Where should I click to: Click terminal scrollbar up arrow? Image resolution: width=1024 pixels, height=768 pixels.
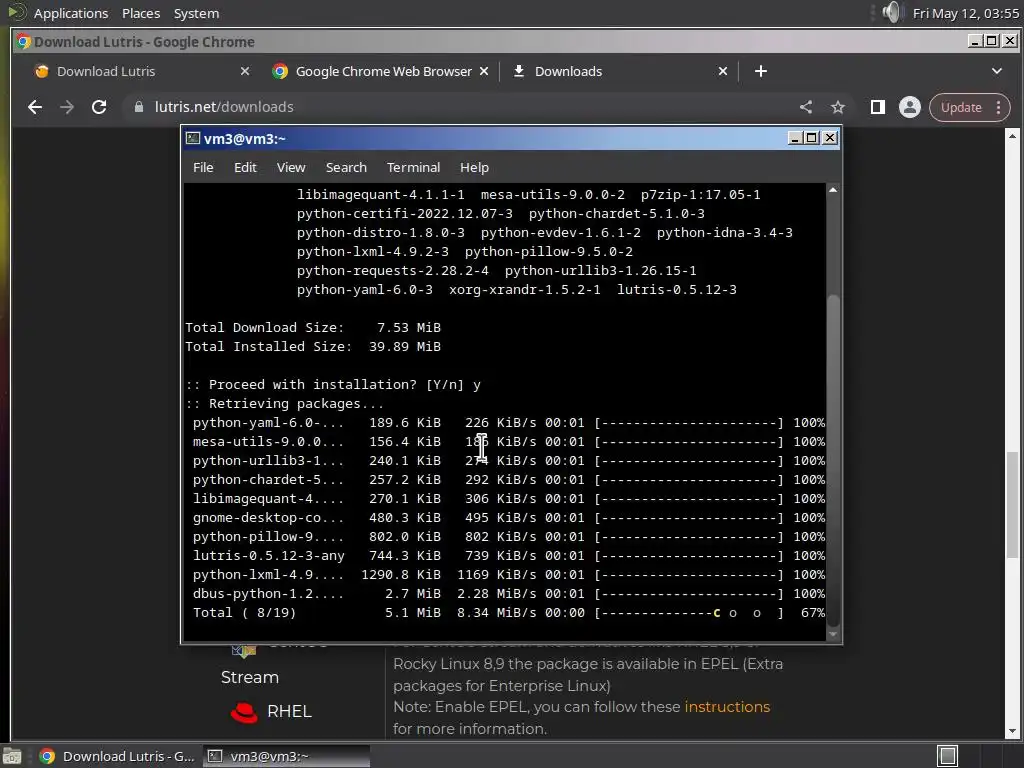(x=833, y=190)
